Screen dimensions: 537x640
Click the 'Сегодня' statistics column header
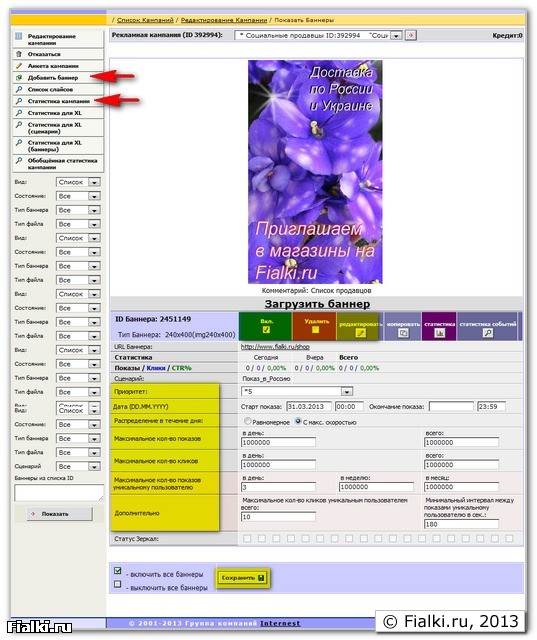point(266,358)
